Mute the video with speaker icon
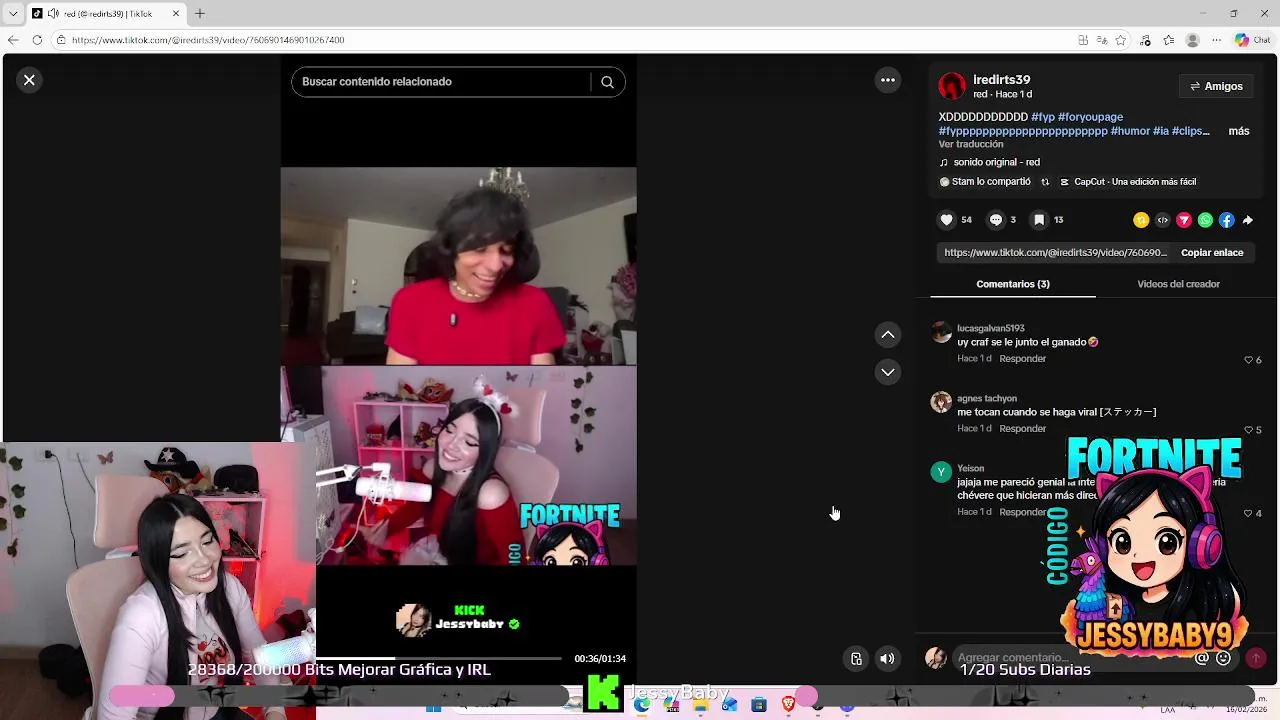The height and width of the screenshot is (720, 1280). (887, 658)
